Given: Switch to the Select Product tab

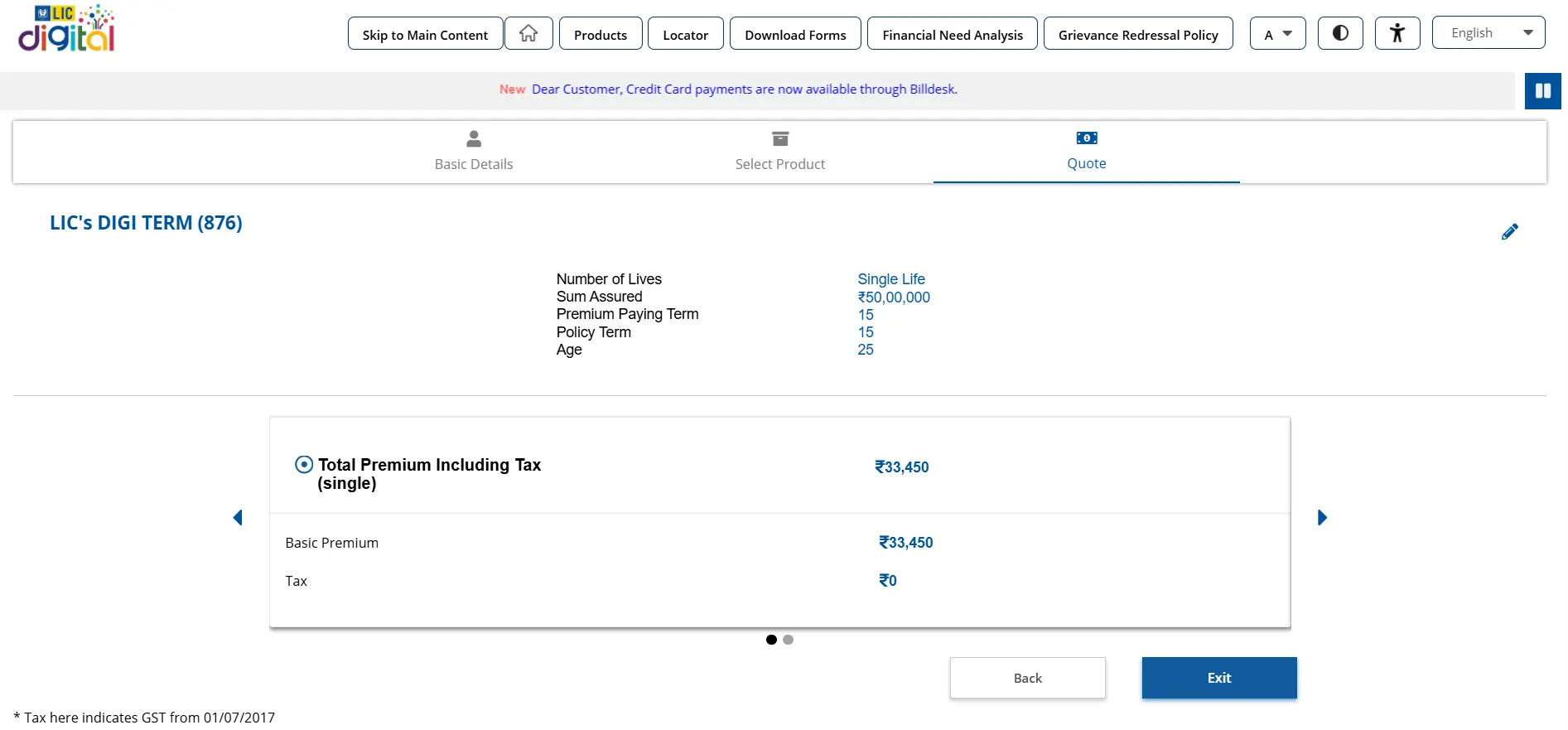Looking at the screenshot, I should [x=780, y=152].
